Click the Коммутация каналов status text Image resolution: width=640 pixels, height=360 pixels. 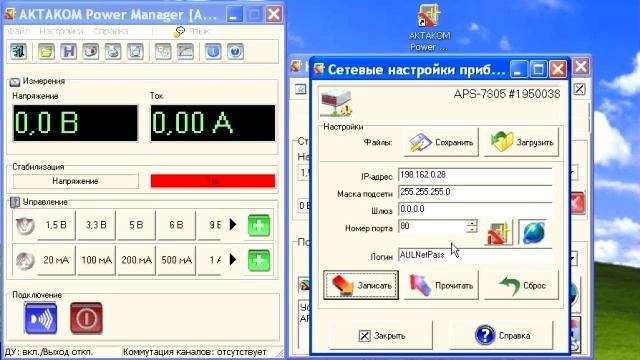pyautogui.click(x=194, y=352)
